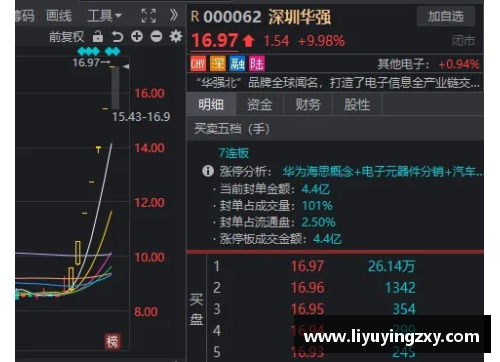Click the blue 融 margin badge
Screen dimensions: 500x362
coord(237,63)
